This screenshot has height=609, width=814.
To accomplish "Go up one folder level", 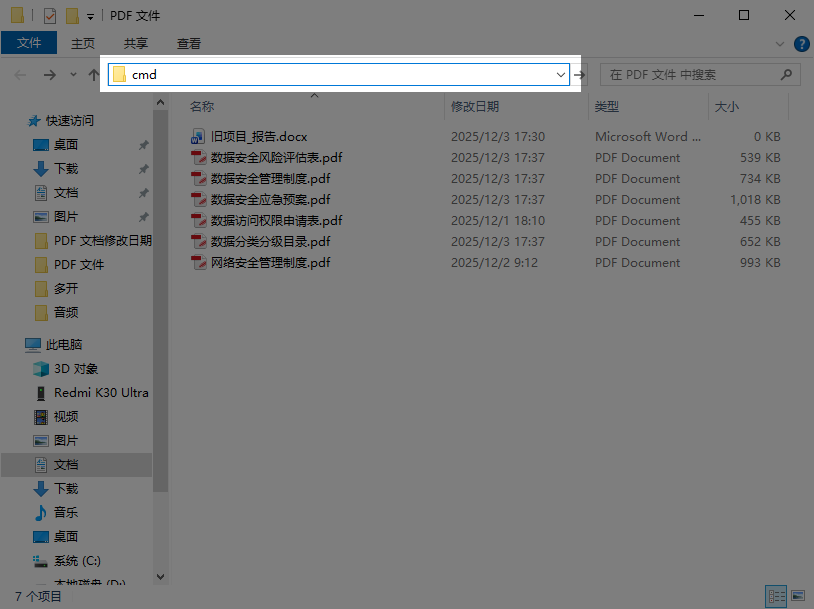I will pyautogui.click(x=94, y=75).
